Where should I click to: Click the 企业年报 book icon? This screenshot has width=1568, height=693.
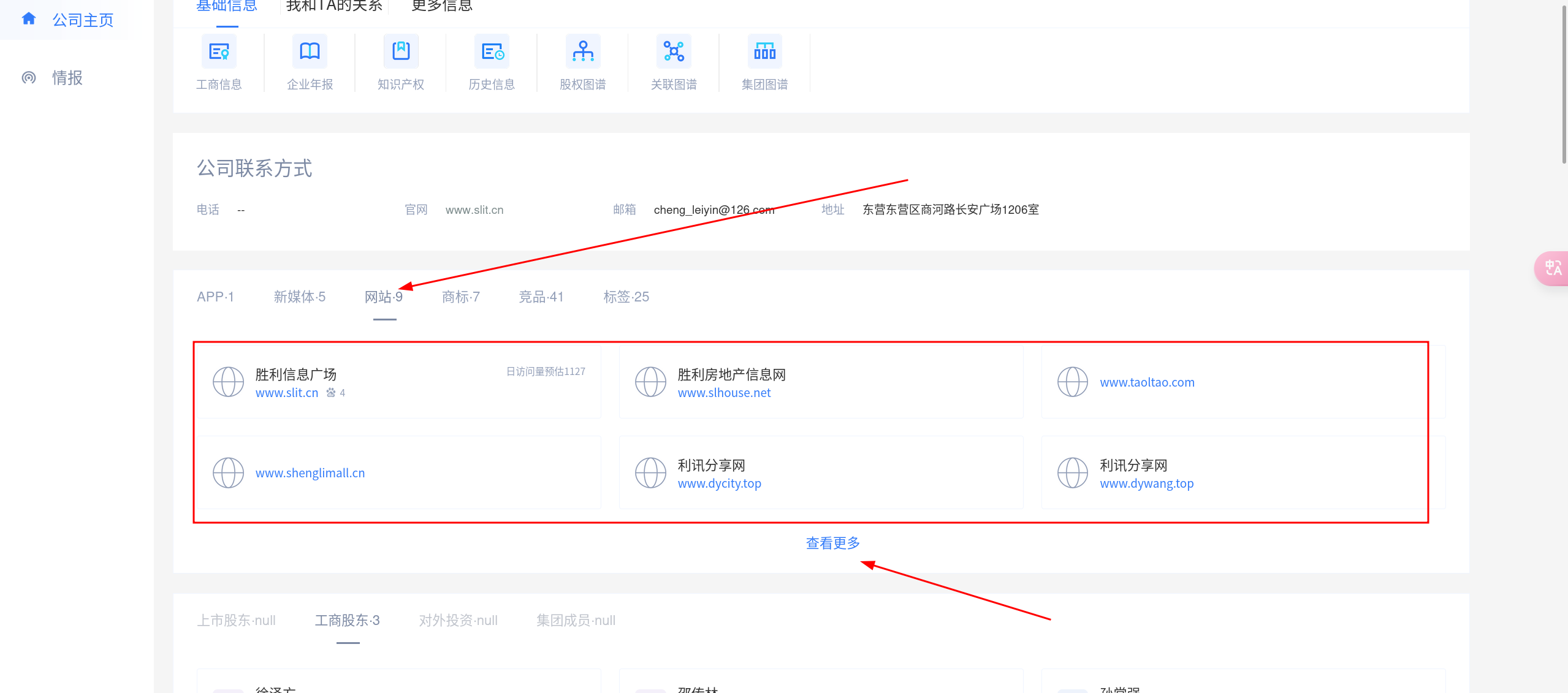[310, 52]
